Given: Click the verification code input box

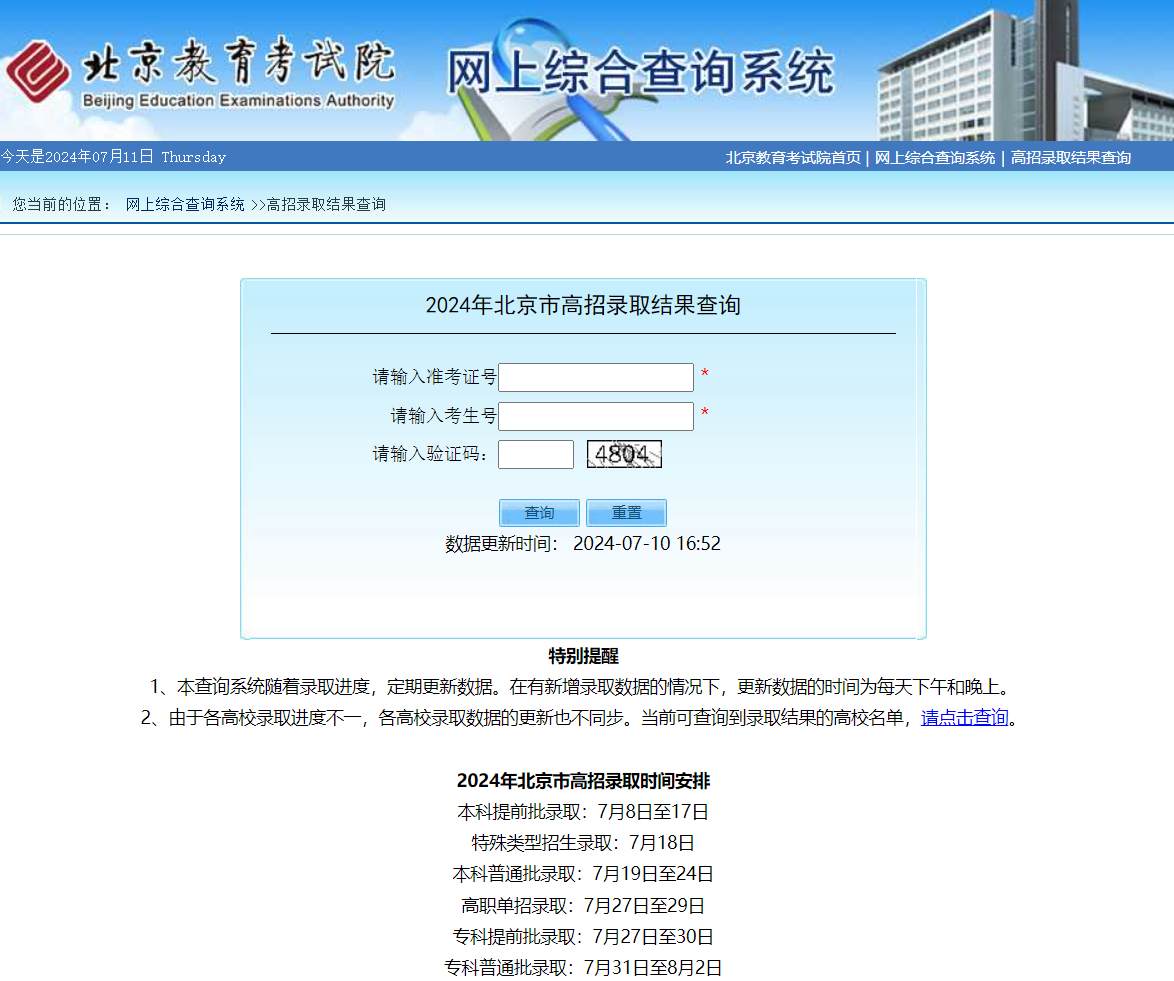Looking at the screenshot, I should [x=535, y=453].
